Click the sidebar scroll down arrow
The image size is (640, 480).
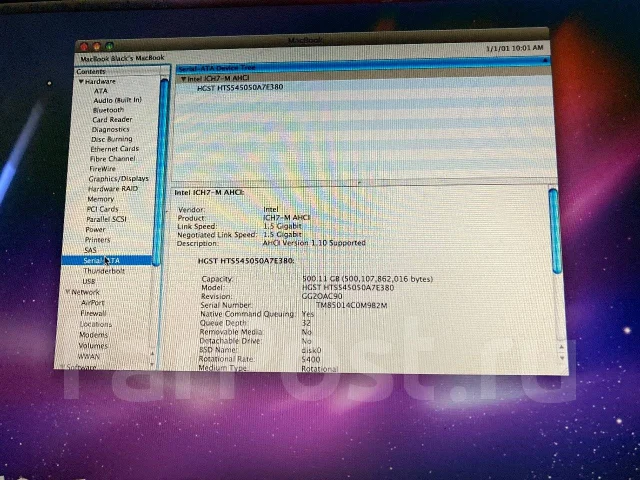[152, 364]
